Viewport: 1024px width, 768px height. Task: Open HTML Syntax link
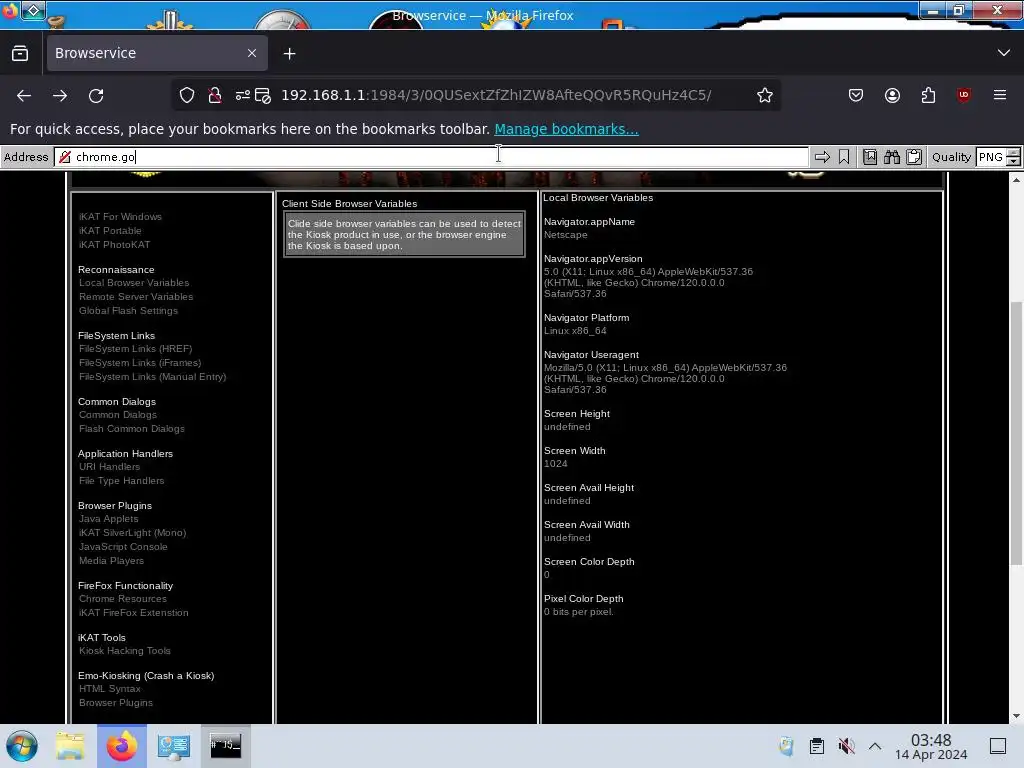(110, 689)
